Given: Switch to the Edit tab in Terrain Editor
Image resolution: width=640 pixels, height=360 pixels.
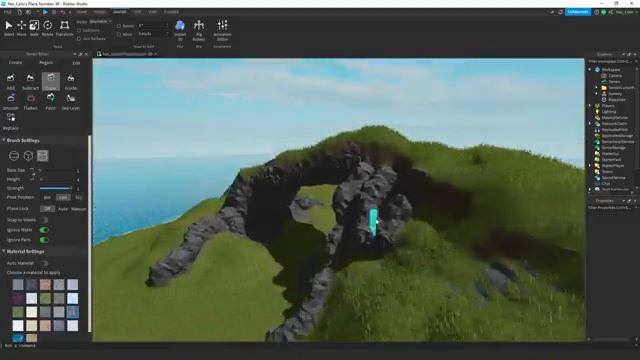Looking at the screenshot, I should pyautogui.click(x=76, y=63).
